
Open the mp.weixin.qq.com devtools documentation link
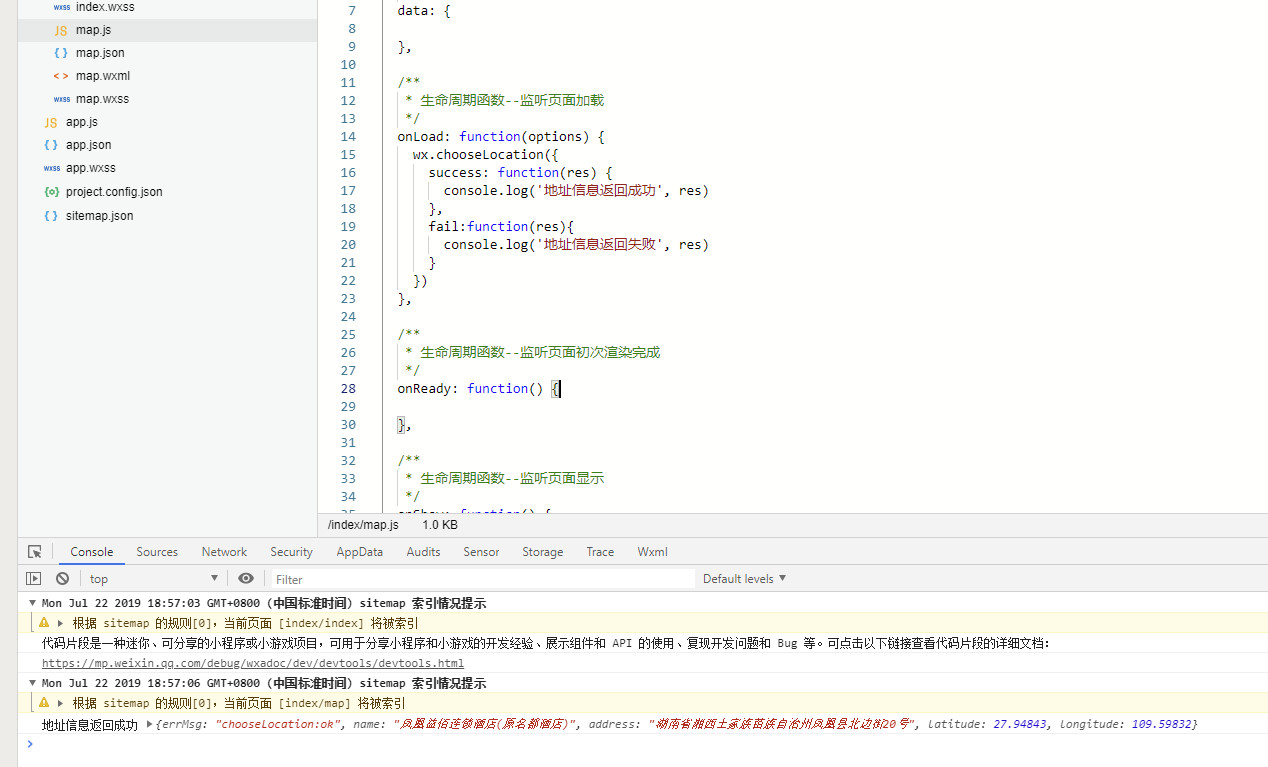coord(252,663)
